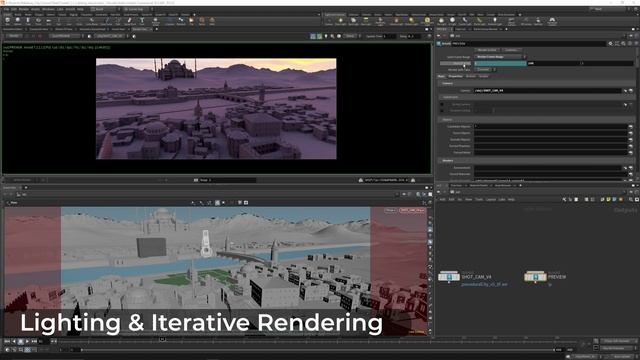Toggle the first checkbox under Overrides
This screenshot has height=360, width=640.
pyautogui.click(x=442, y=104)
